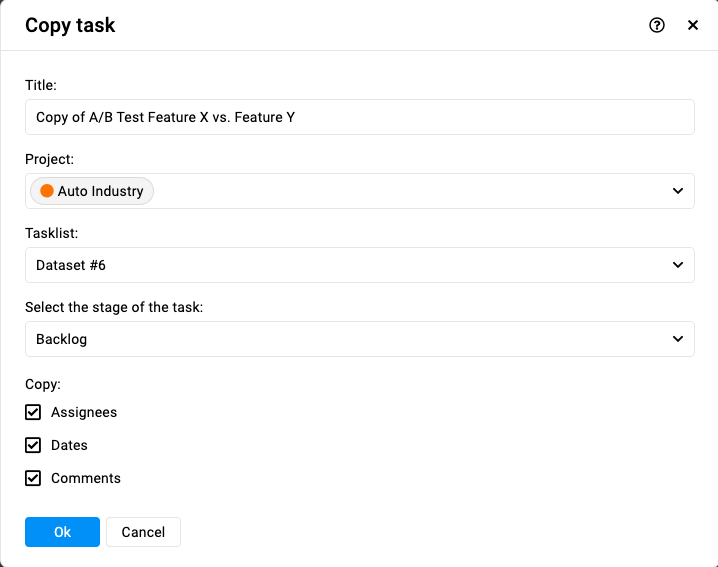Expand the task stage chevron
The width and height of the screenshot is (718, 567).
point(678,339)
